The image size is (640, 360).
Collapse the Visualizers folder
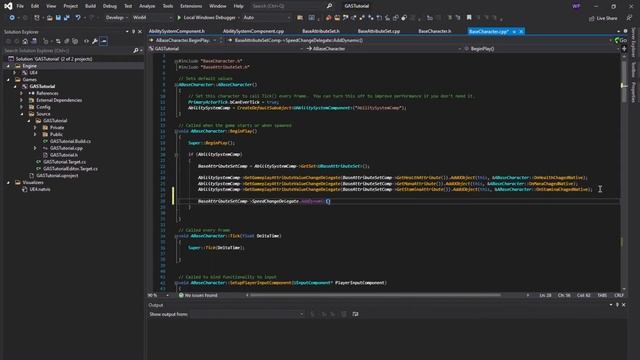coord(8,182)
